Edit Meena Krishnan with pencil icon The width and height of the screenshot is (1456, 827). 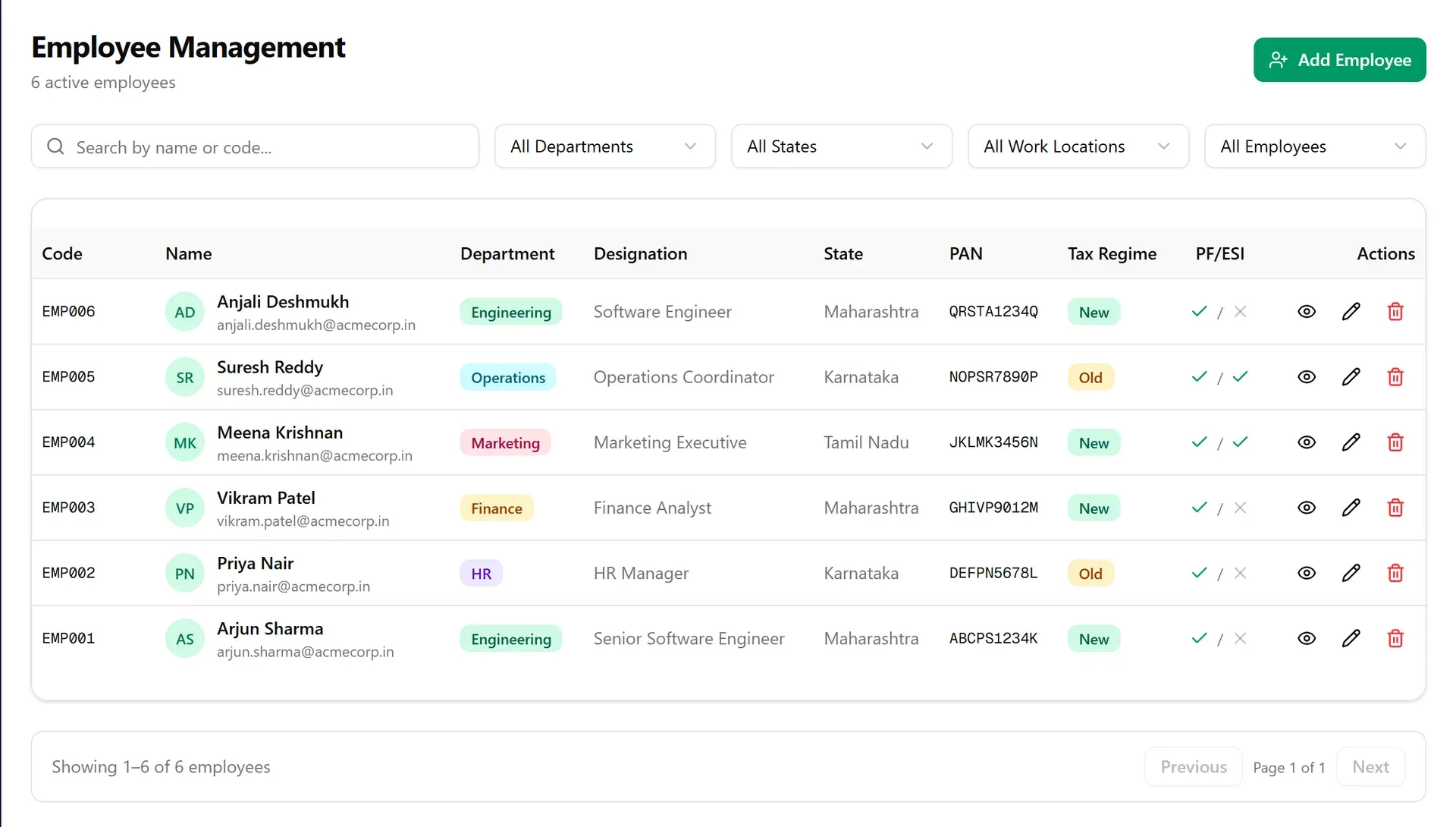tap(1351, 442)
